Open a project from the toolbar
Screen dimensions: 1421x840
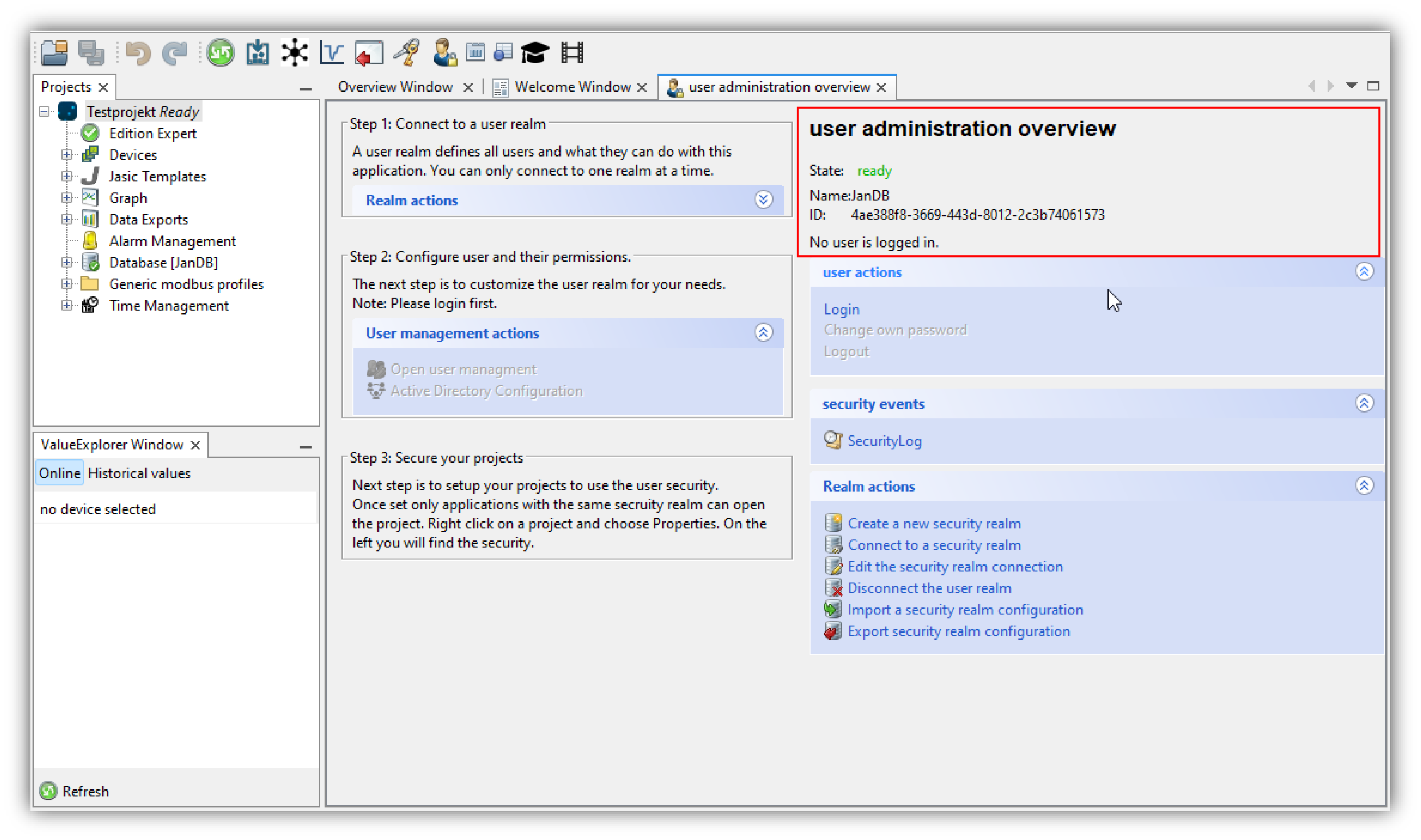point(55,53)
